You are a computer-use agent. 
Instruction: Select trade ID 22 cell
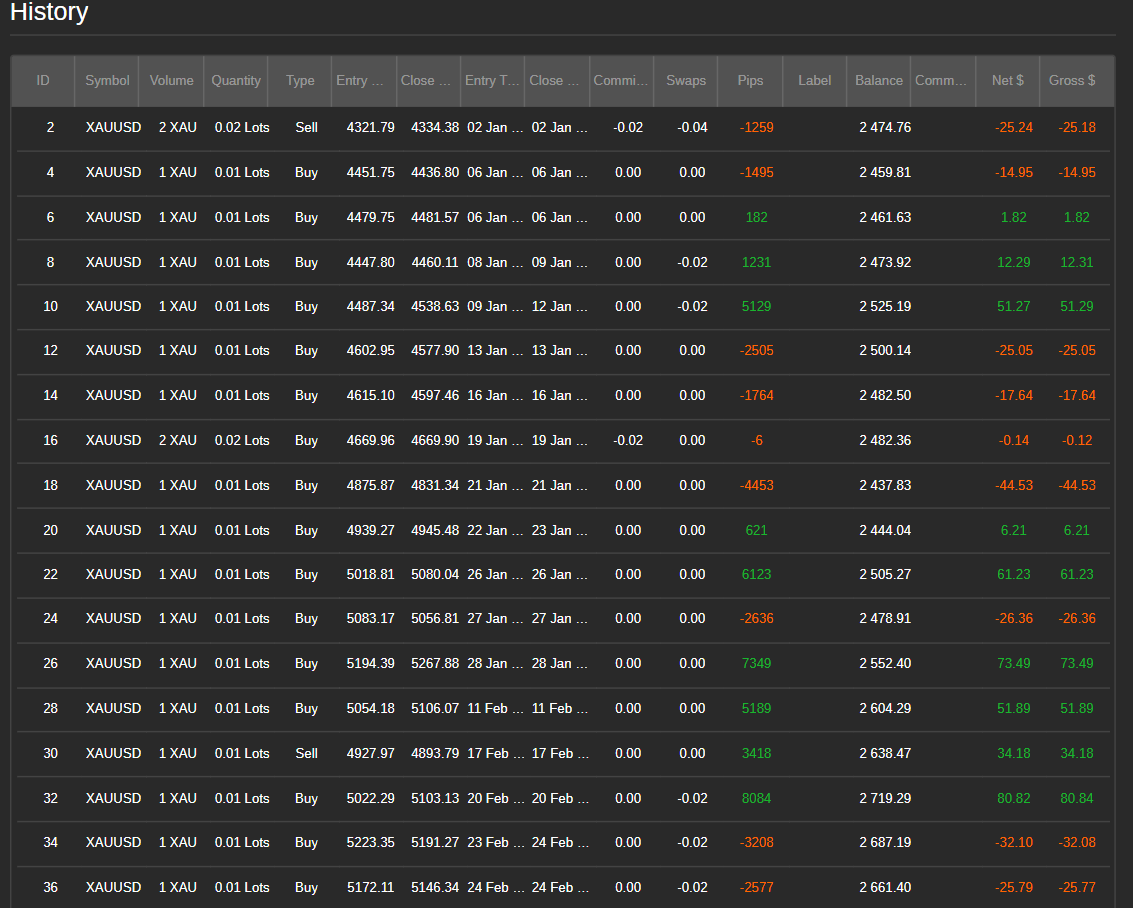point(50,574)
